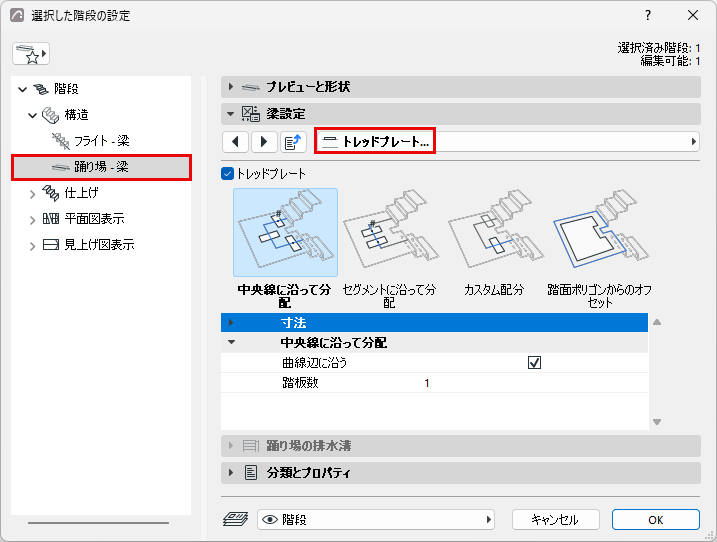The width and height of the screenshot is (717, 542).
Task: Expand the 平面図表示 tree node
Action: pyautogui.click(x=32, y=220)
